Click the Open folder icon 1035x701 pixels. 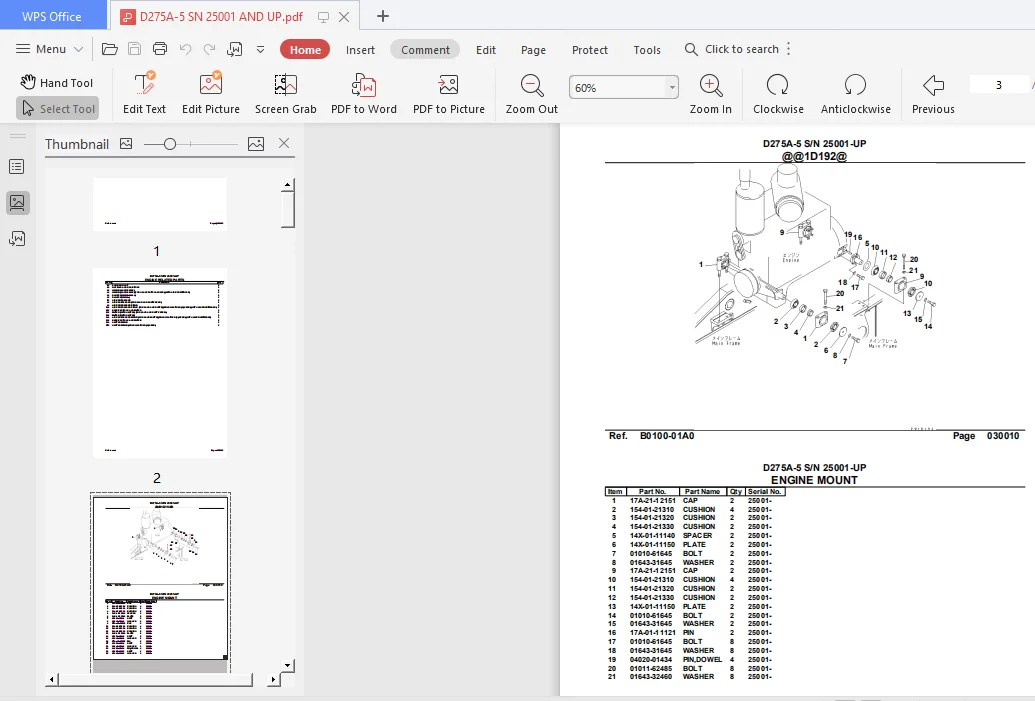[110, 49]
